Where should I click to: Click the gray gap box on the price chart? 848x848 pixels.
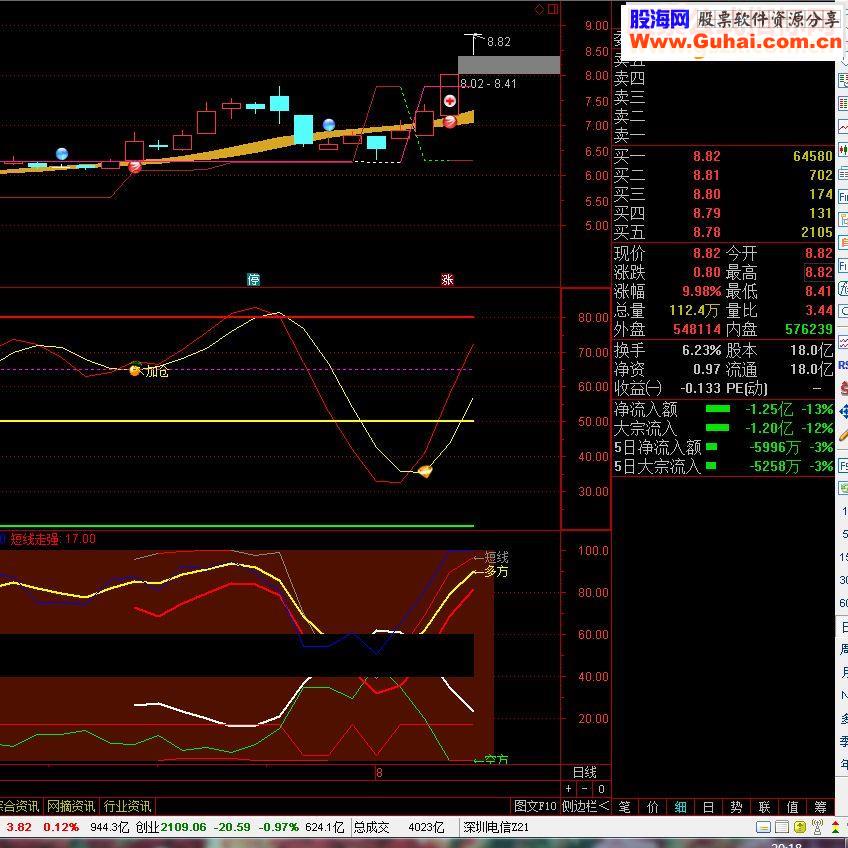point(508,65)
